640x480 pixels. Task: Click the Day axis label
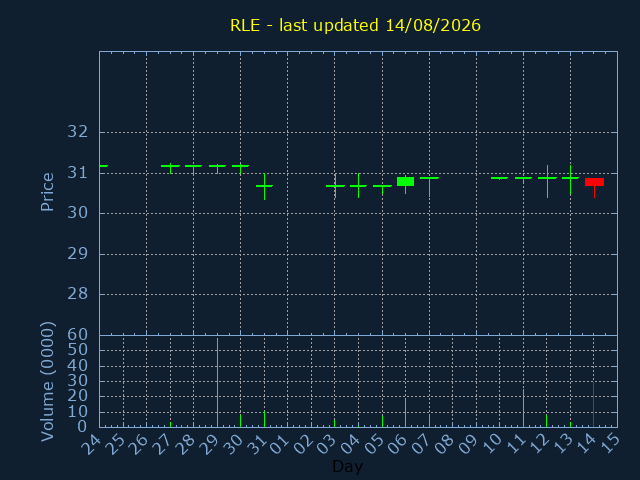coord(347,466)
